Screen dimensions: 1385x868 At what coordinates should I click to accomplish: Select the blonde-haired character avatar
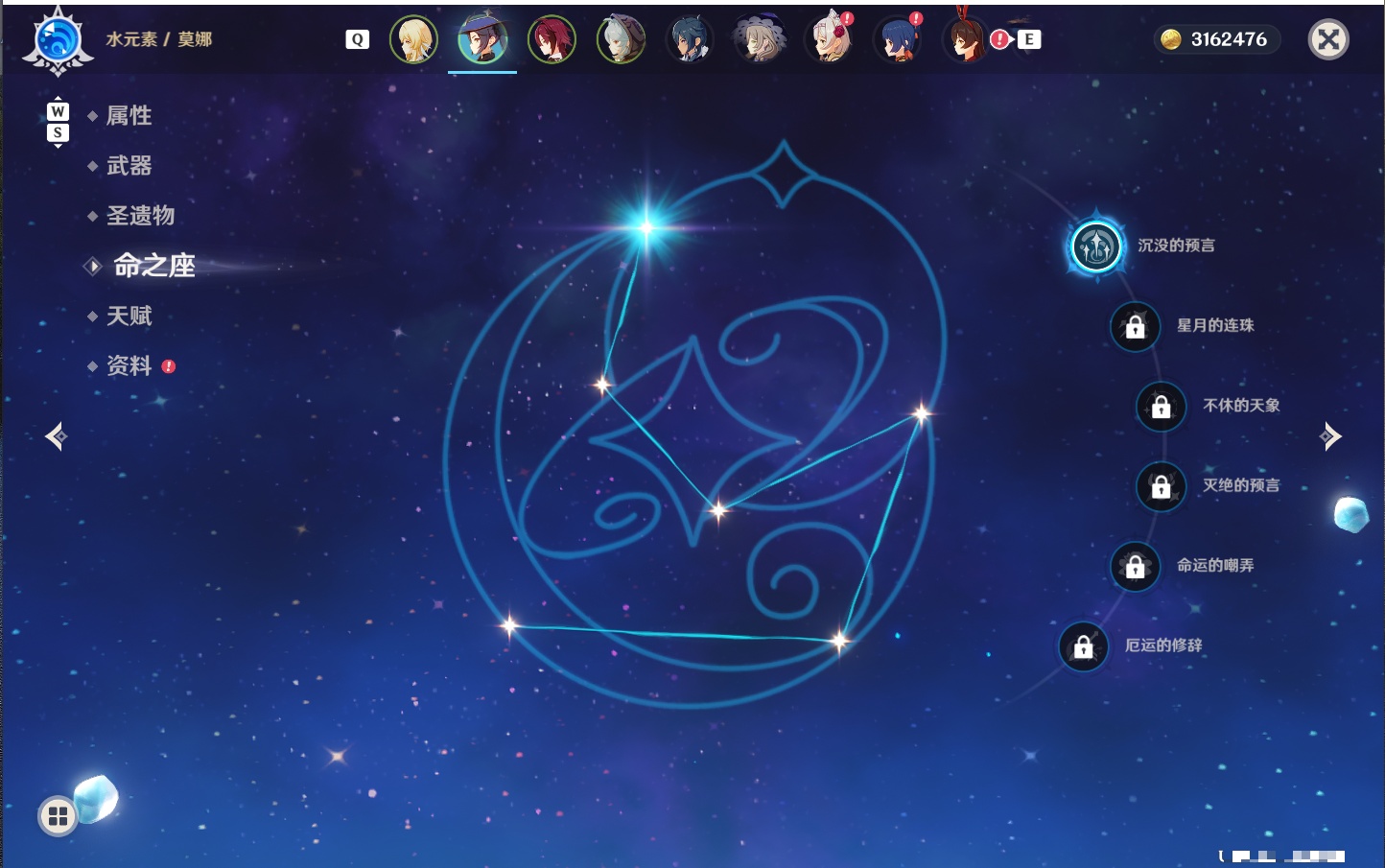413,39
